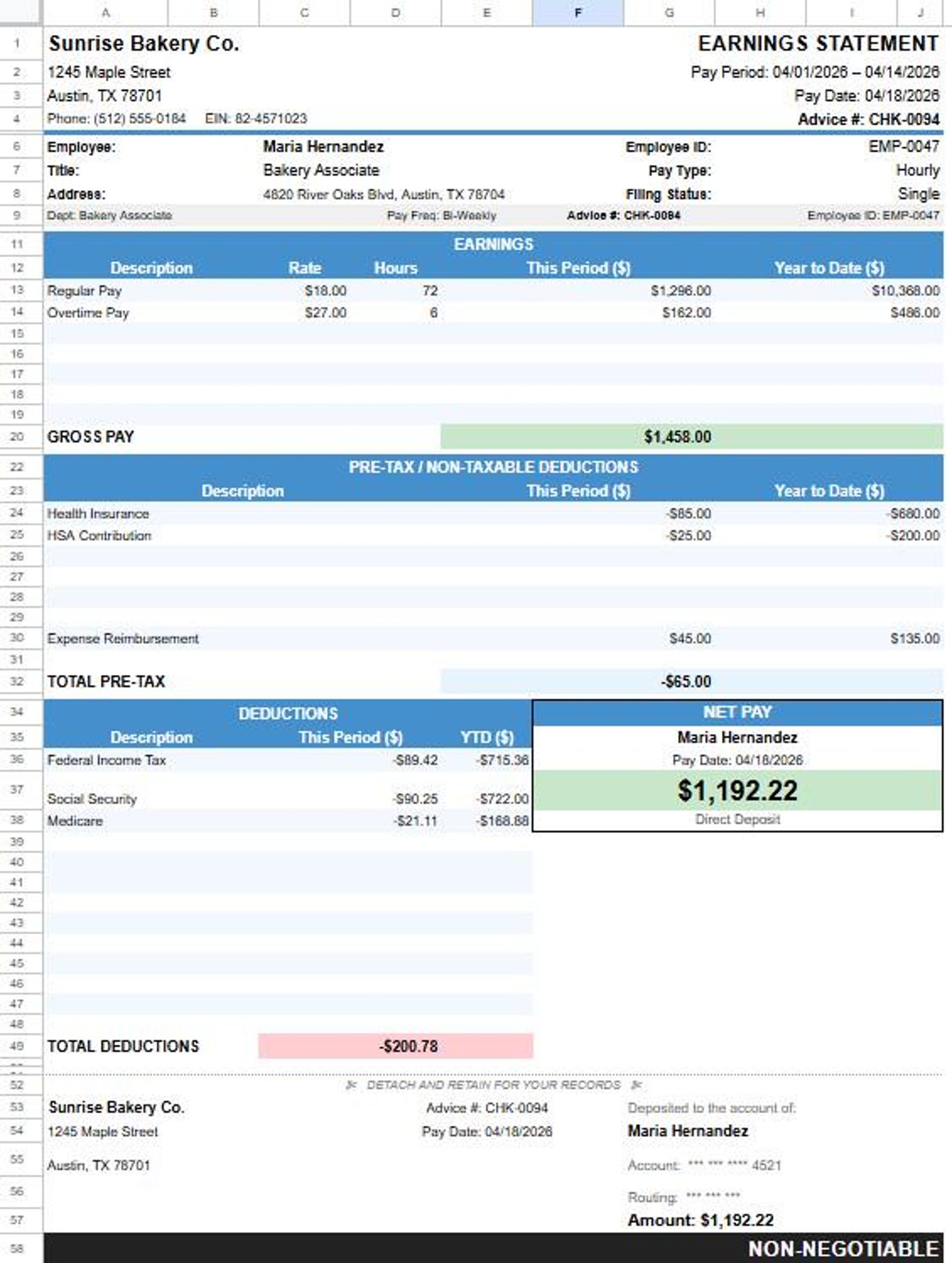Select the Medicare YTD value "-$168.88"
The height and width of the screenshot is (1263, 952).
pyautogui.click(x=502, y=821)
